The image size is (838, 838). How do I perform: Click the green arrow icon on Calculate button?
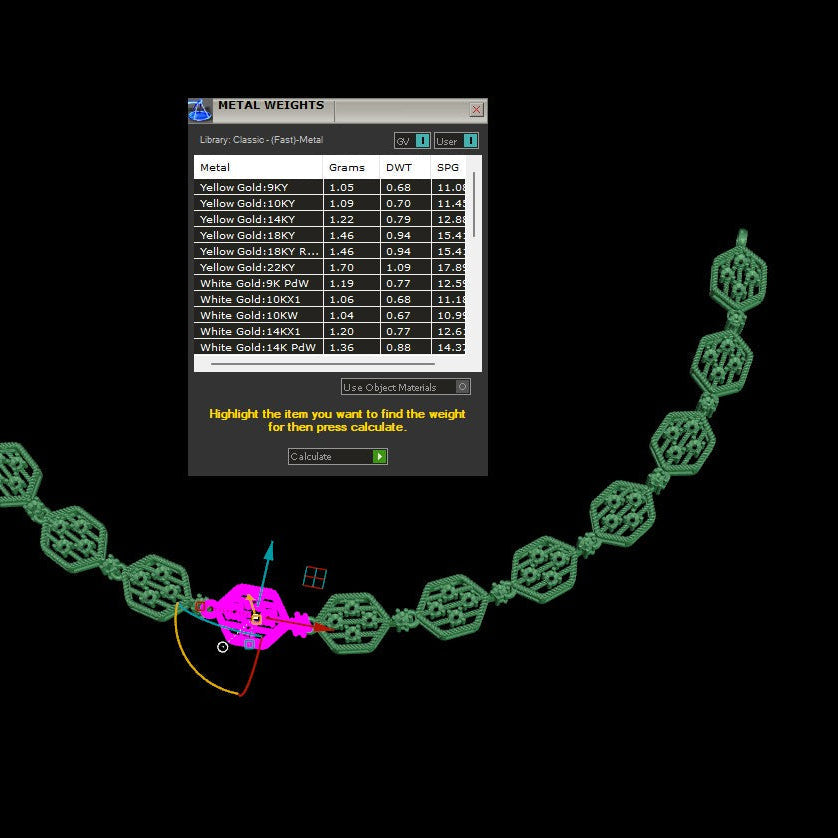coord(379,456)
